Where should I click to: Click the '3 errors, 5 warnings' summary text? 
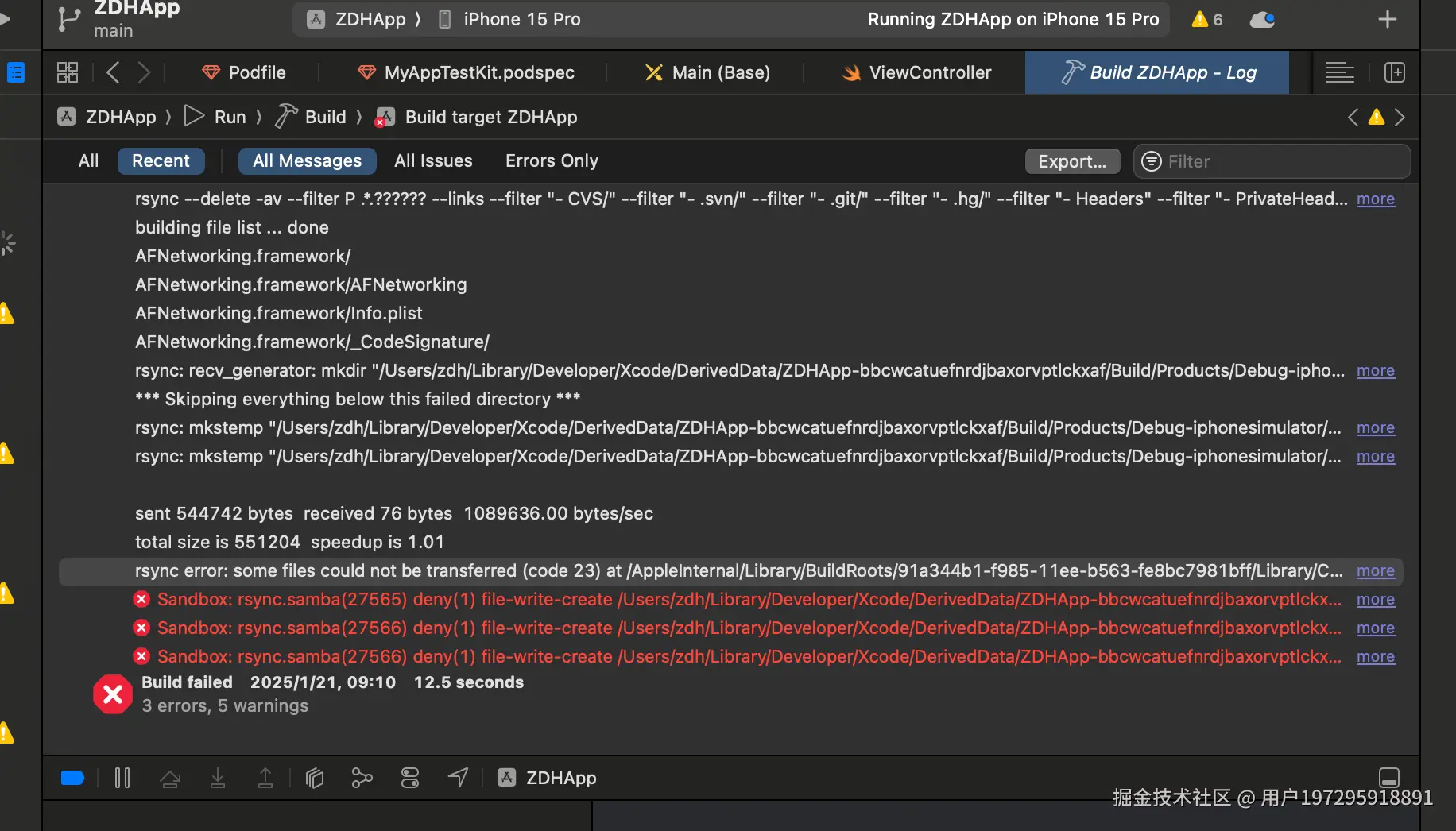coord(225,705)
